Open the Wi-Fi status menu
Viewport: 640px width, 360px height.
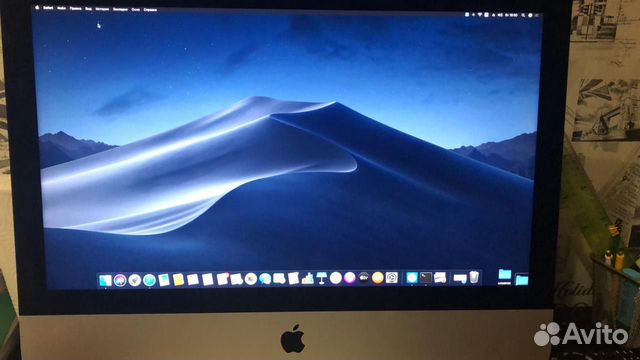480,14
